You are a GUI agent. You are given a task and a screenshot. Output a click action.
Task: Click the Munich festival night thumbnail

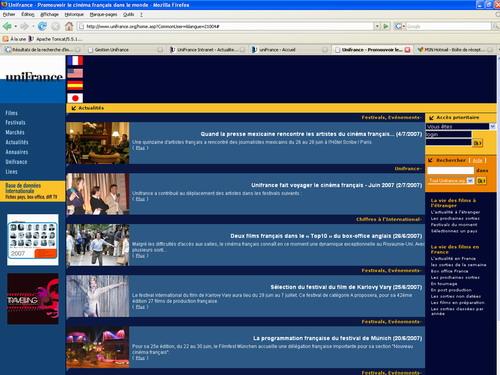click(x=98, y=347)
